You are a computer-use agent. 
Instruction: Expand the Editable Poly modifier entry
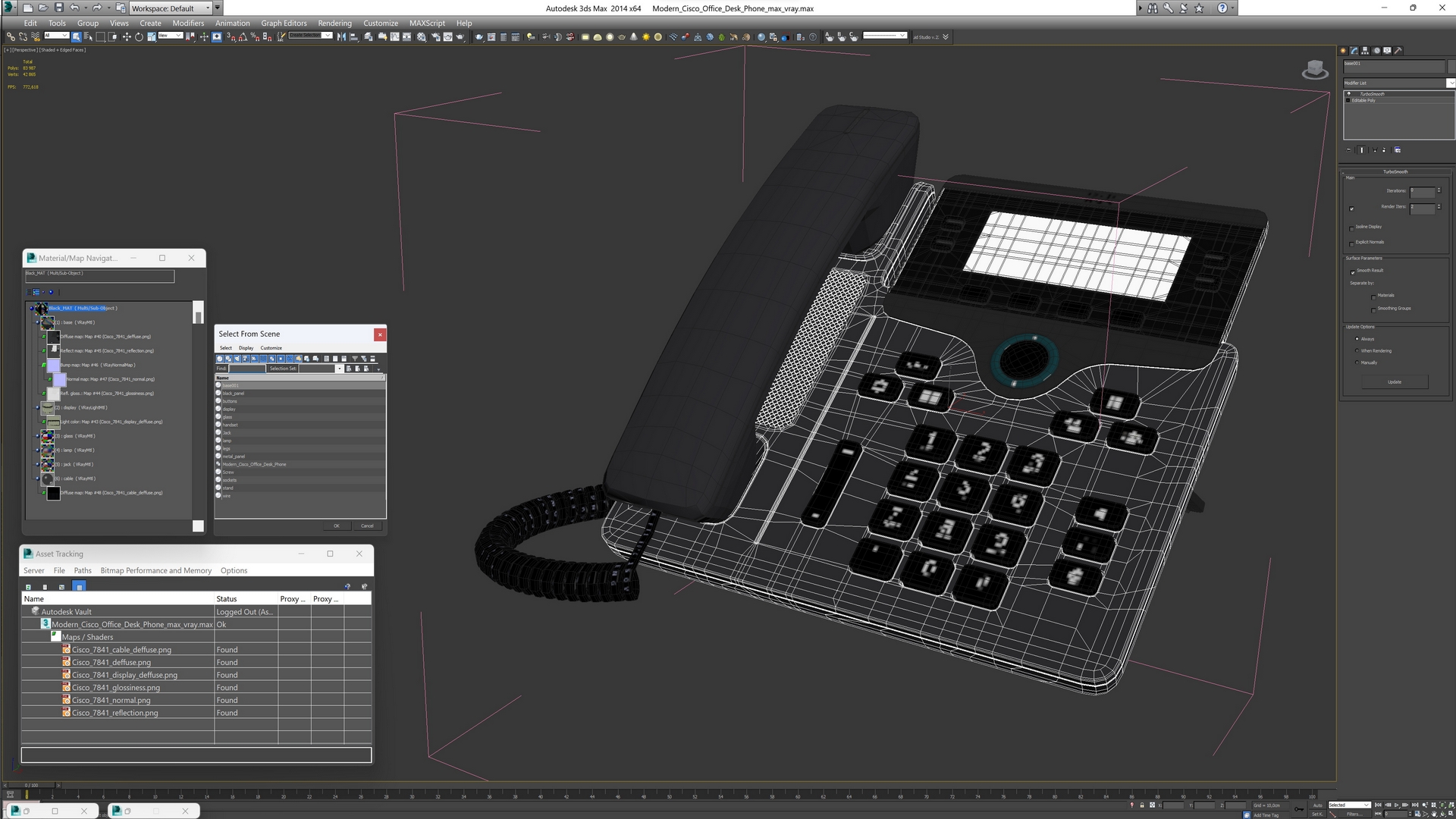1348,100
